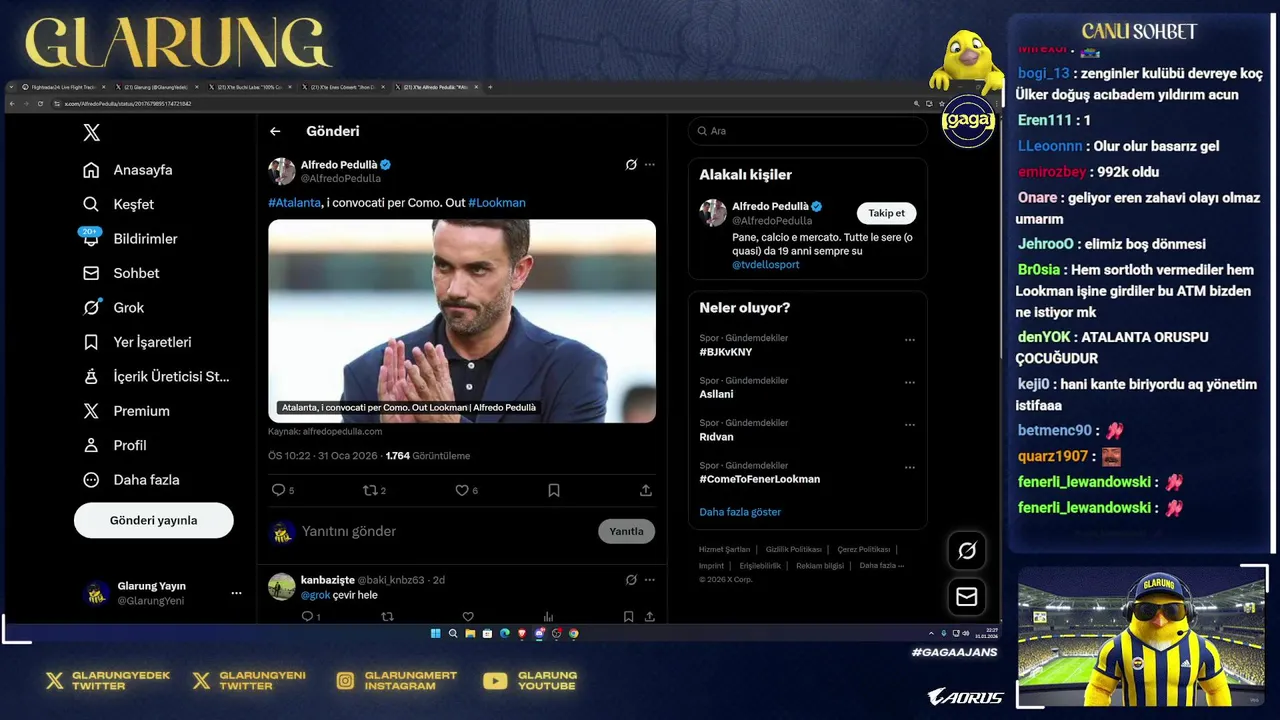Open @tvdellosport mention link
This screenshot has width=1280, height=720.
point(766,265)
